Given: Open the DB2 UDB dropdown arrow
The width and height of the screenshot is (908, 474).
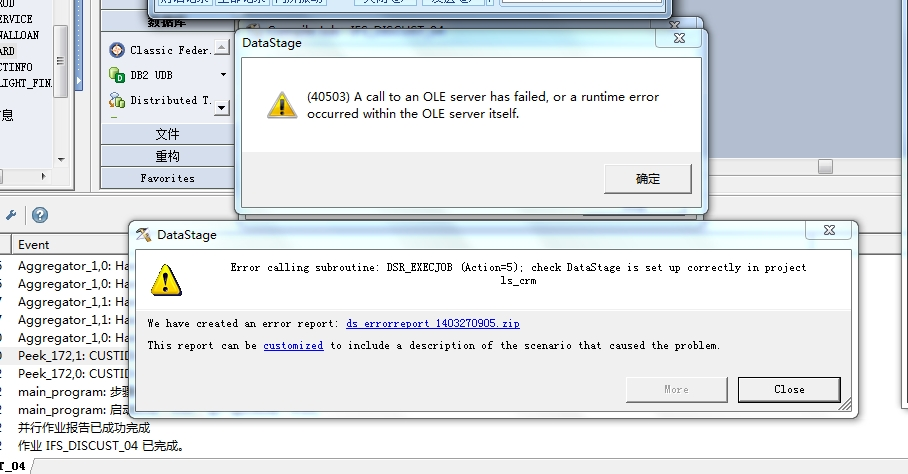Looking at the screenshot, I should [x=223, y=75].
